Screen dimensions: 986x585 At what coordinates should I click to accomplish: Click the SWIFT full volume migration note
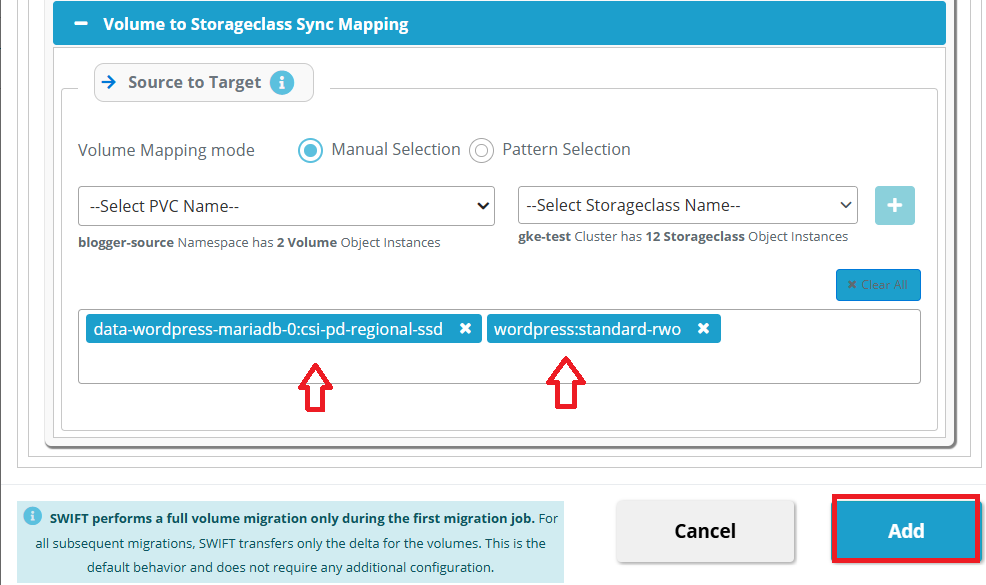pos(291,543)
